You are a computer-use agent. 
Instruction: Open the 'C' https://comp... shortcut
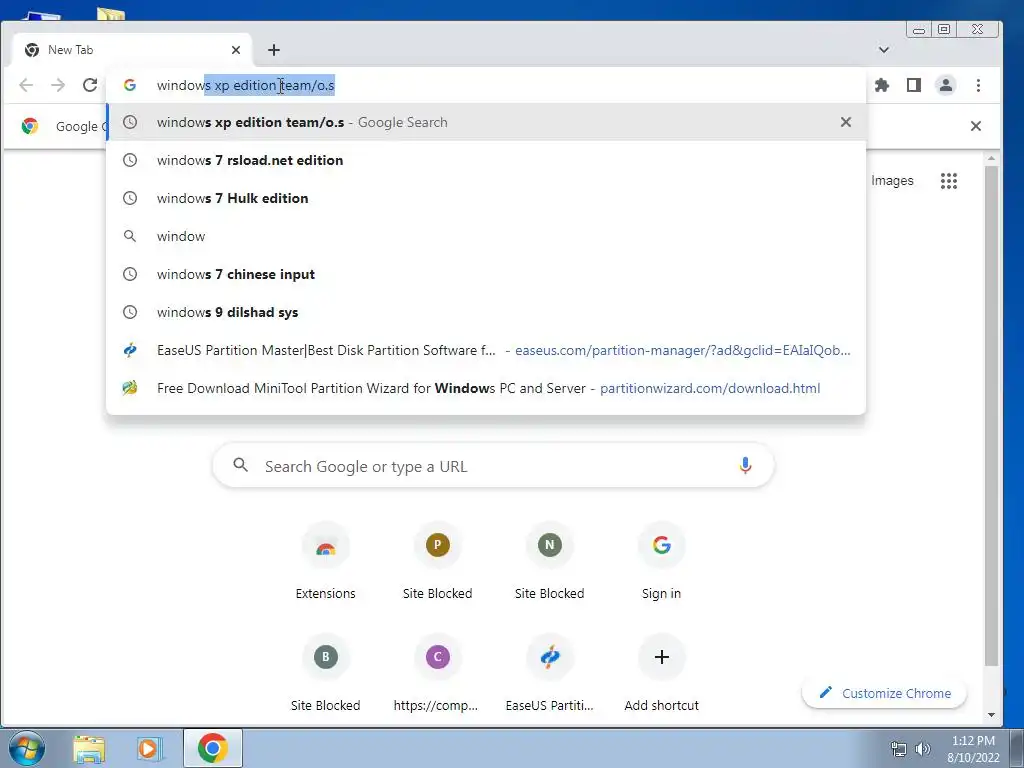(438, 673)
